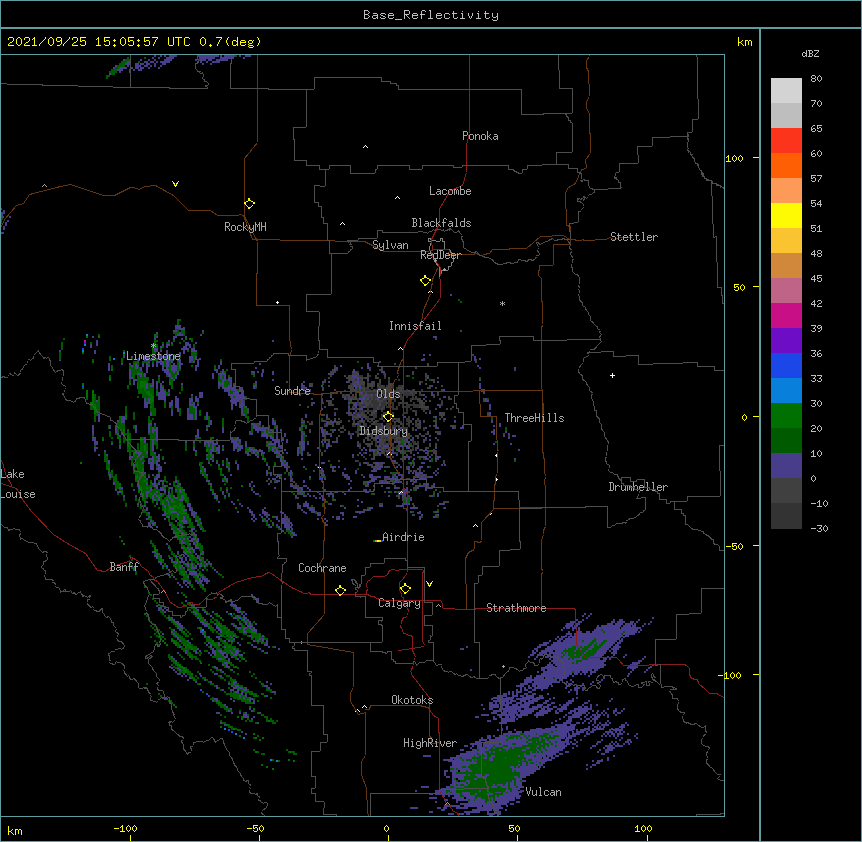Click the Banff label
The image size is (862, 842).
pyautogui.click(x=124, y=567)
